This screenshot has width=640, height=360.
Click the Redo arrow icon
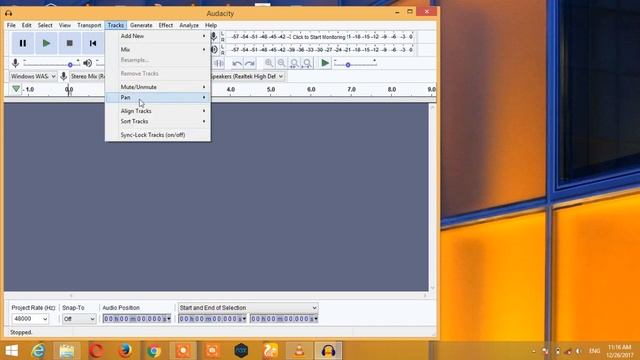[x=249, y=63]
